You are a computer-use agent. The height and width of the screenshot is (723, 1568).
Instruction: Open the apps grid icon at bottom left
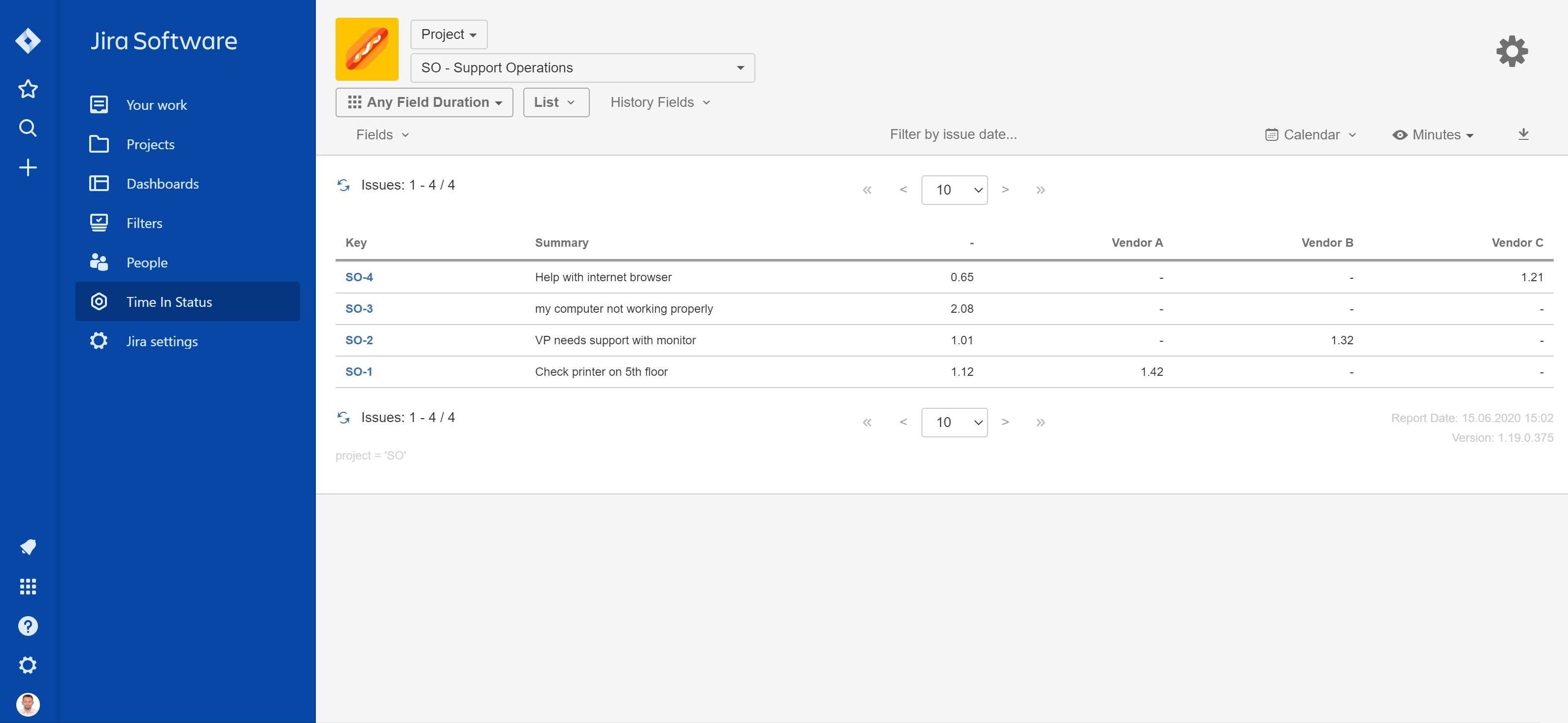28,587
